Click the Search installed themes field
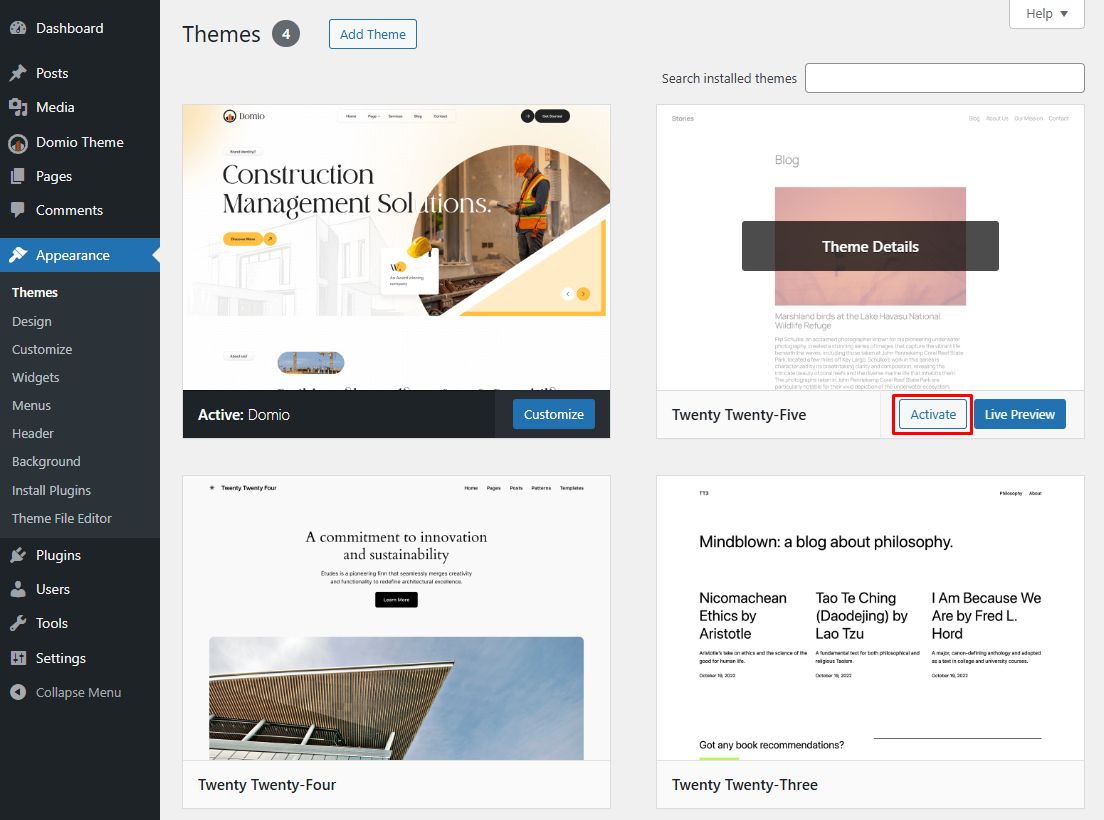 click(x=944, y=78)
